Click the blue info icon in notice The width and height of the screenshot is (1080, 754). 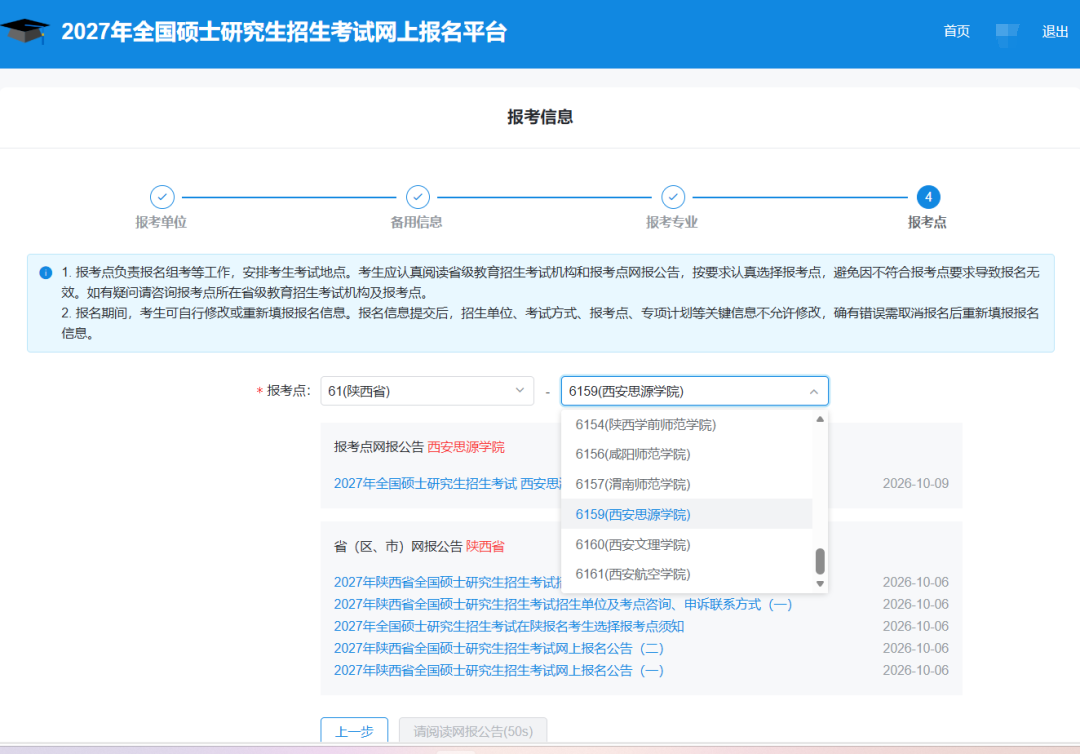point(45,273)
